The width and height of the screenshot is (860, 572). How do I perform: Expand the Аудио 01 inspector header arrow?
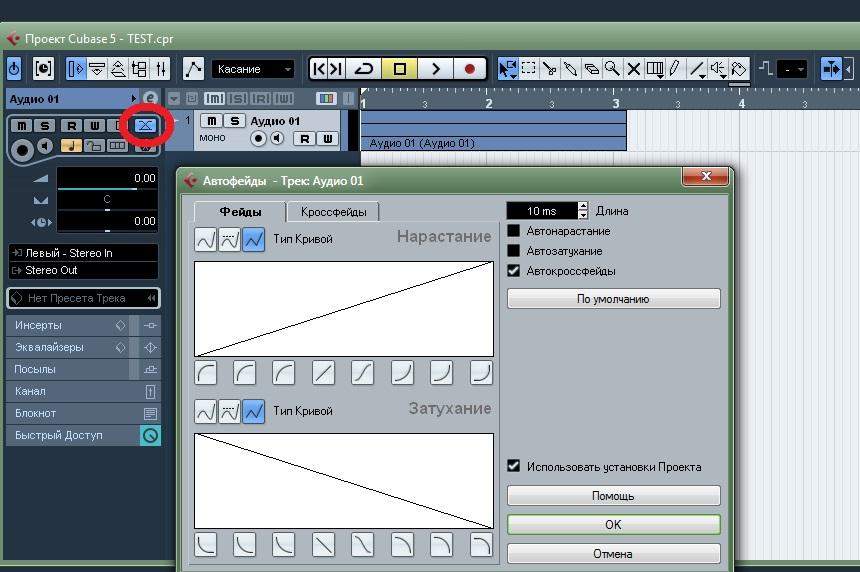tap(133, 99)
